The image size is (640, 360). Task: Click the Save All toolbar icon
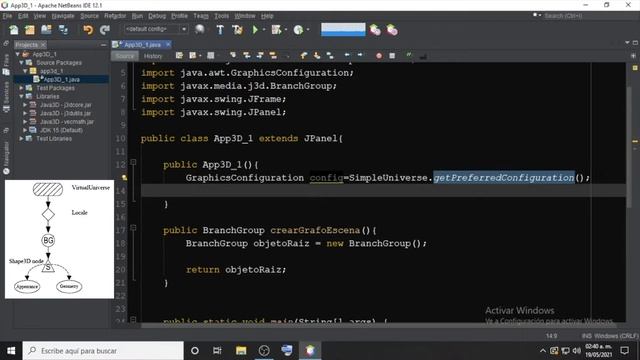pyautogui.click(x=63, y=30)
